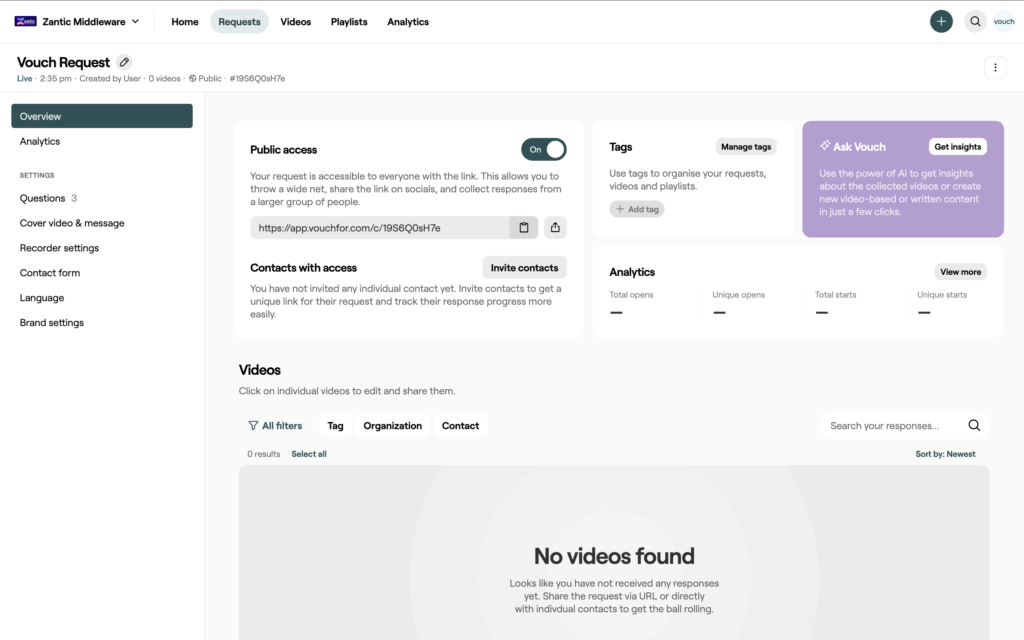Image resolution: width=1024 pixels, height=640 pixels.
Task: Click the request ID #19S6Q0sH7e
Action: 257,78
